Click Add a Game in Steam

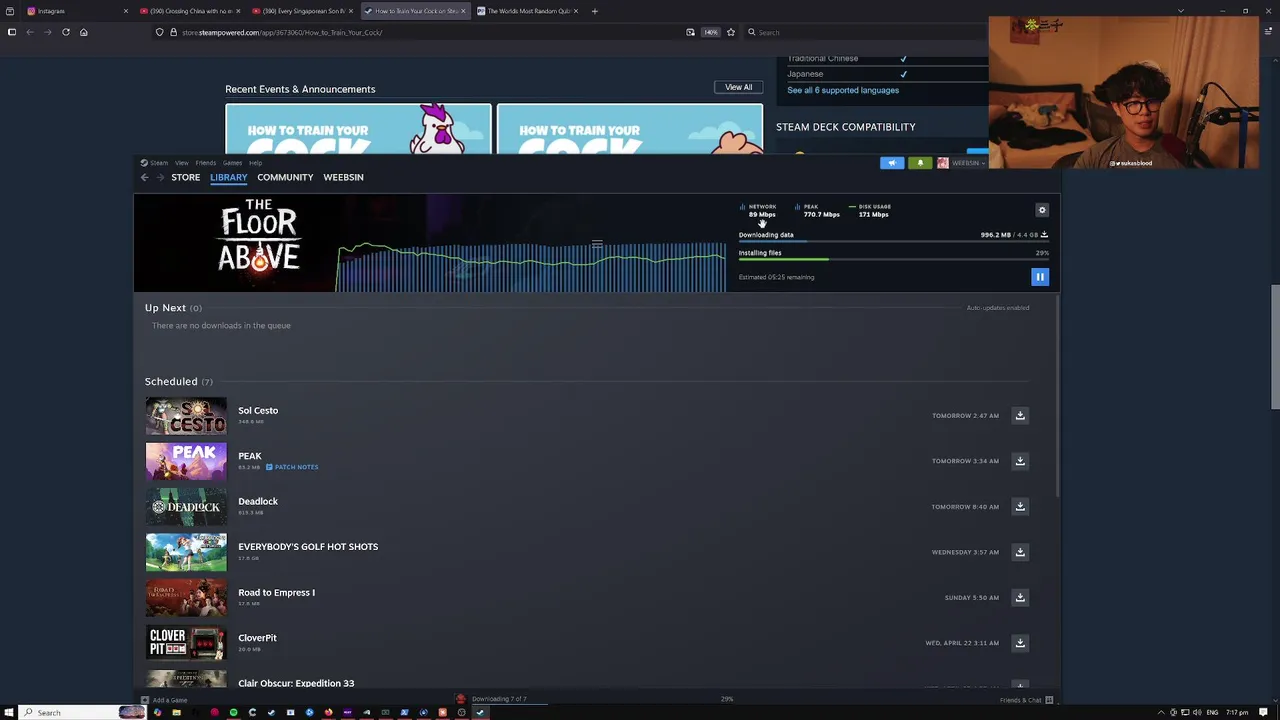click(165, 700)
